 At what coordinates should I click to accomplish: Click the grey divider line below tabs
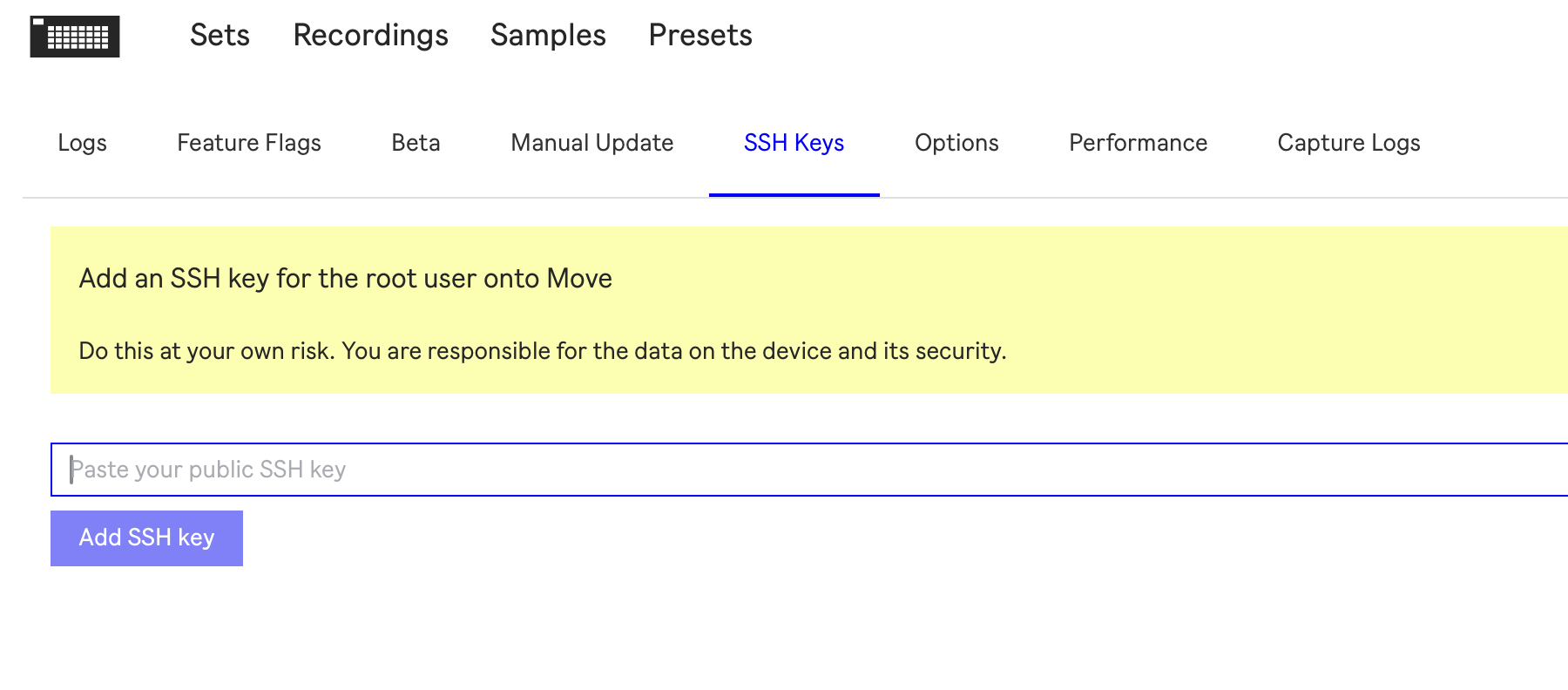coord(1220,198)
